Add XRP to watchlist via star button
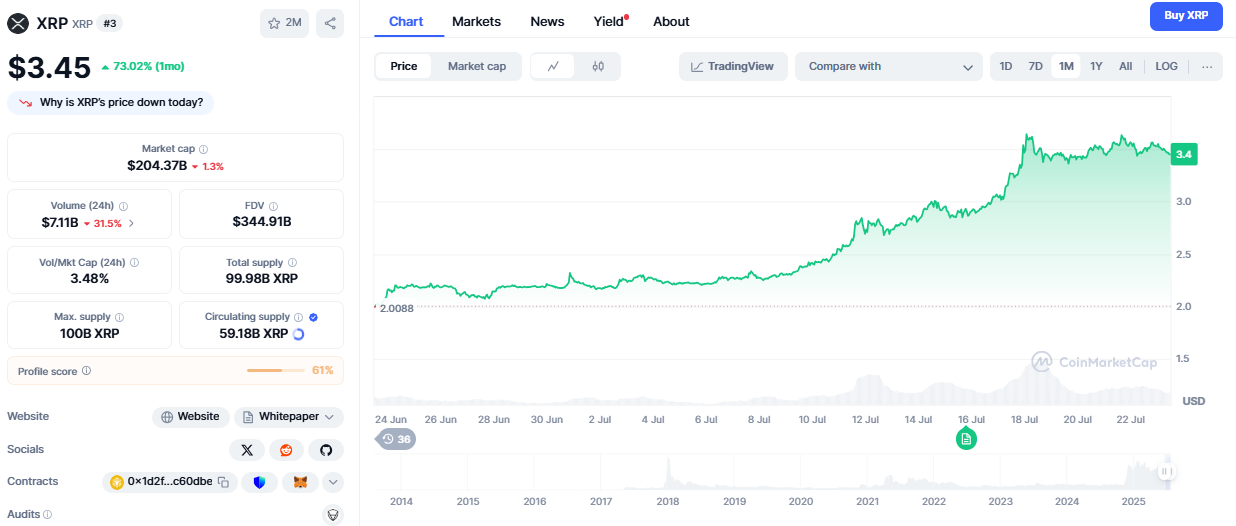Viewport: 1236px width, 526px height. (x=284, y=23)
